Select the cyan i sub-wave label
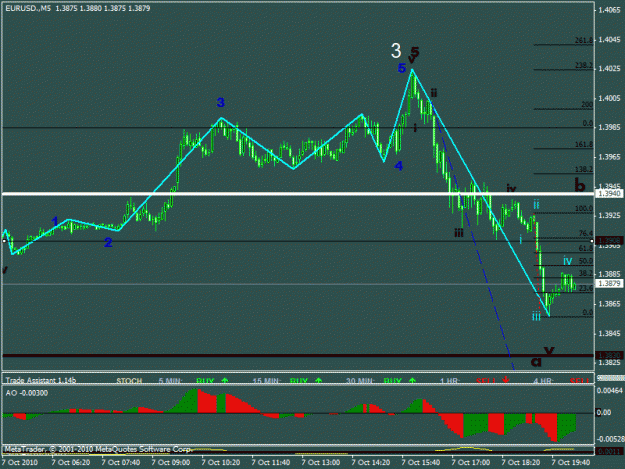The width and height of the screenshot is (625, 469). [521, 239]
